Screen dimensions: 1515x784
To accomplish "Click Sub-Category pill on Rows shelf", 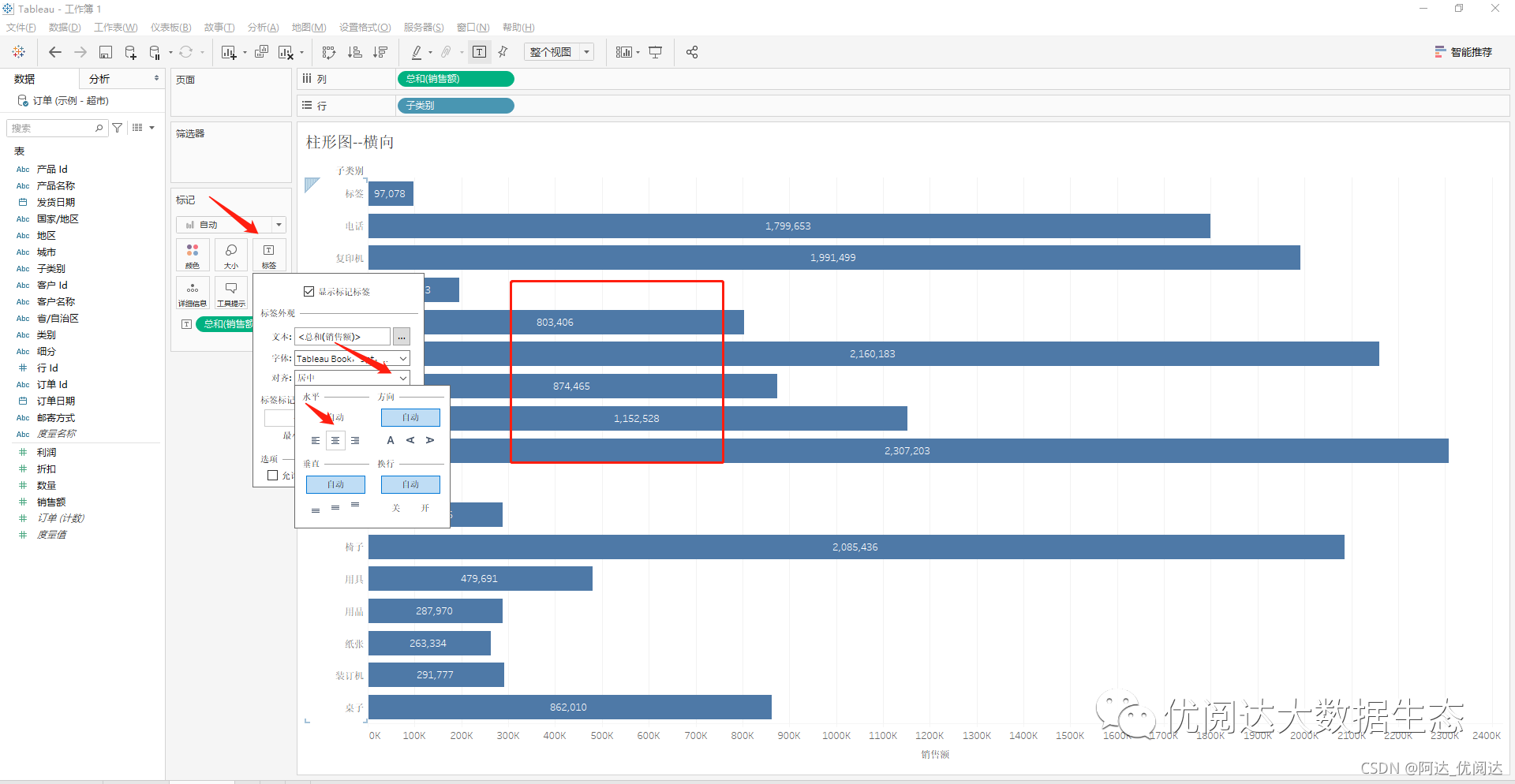I will coord(455,106).
